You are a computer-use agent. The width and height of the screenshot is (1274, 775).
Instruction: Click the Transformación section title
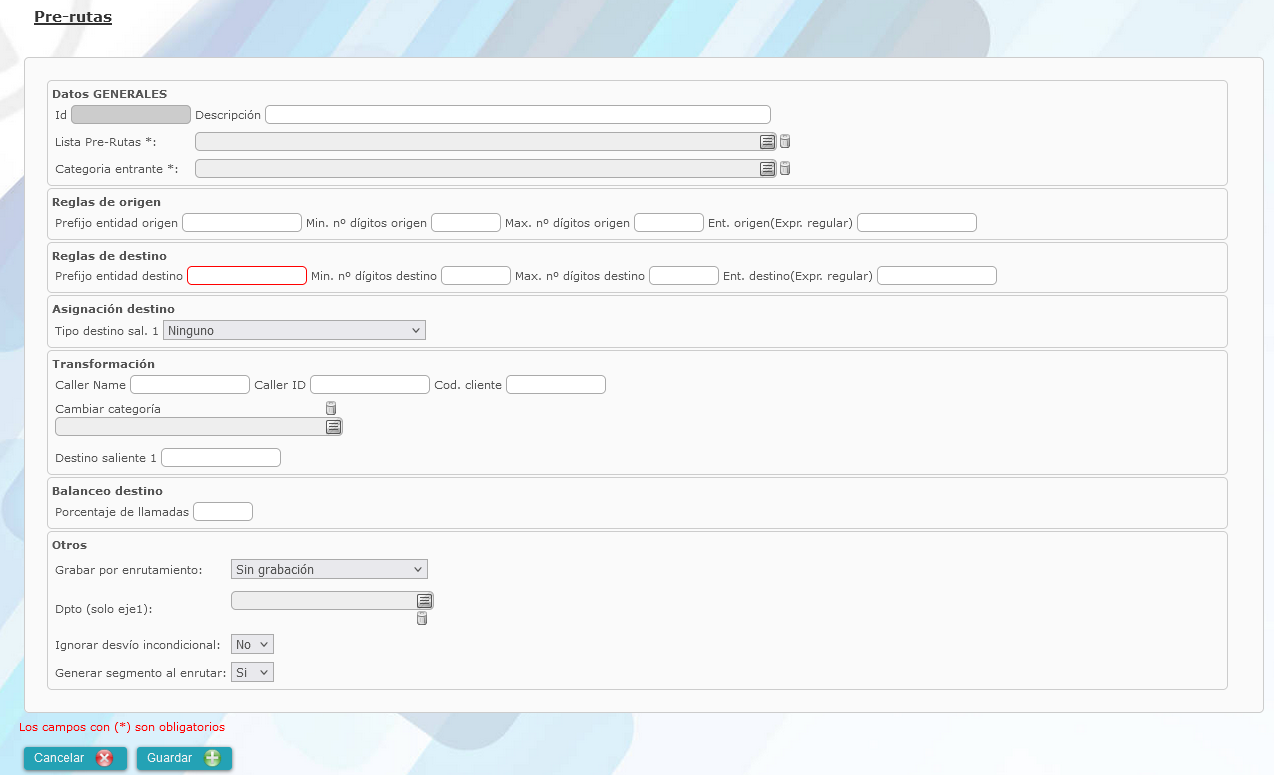point(104,364)
